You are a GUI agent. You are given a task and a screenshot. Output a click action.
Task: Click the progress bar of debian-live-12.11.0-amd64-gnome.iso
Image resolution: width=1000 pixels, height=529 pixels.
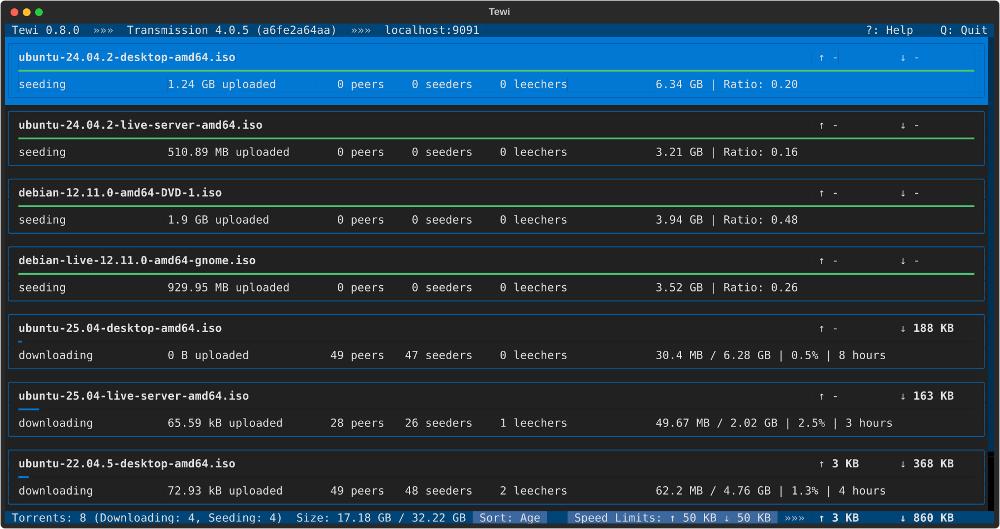tap(496, 273)
